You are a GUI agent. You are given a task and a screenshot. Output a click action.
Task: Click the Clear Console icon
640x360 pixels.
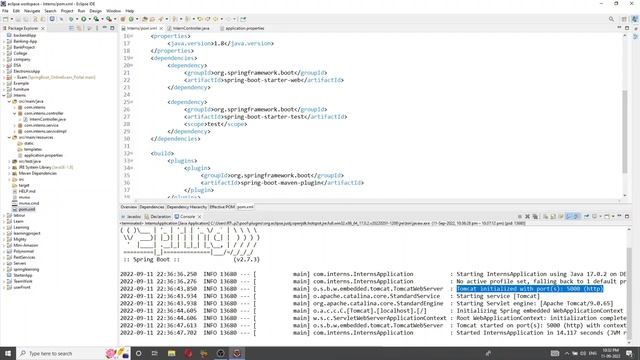coord(546,217)
